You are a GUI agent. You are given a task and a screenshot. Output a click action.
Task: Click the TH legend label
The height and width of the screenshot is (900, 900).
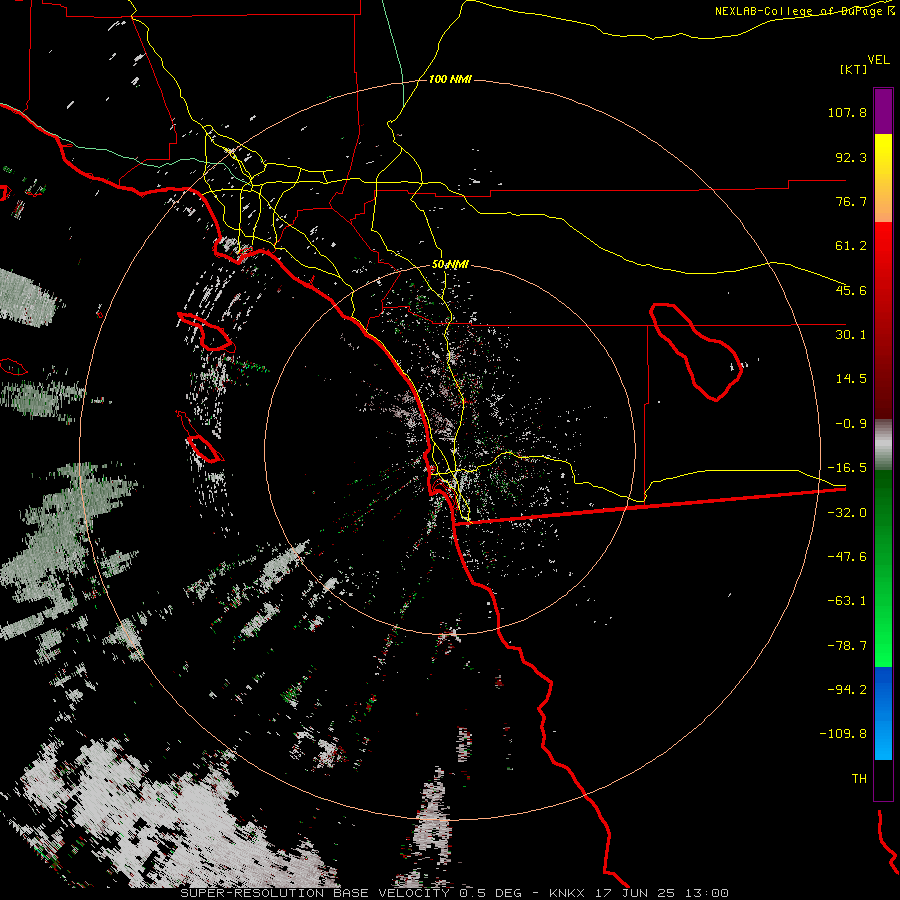859,779
